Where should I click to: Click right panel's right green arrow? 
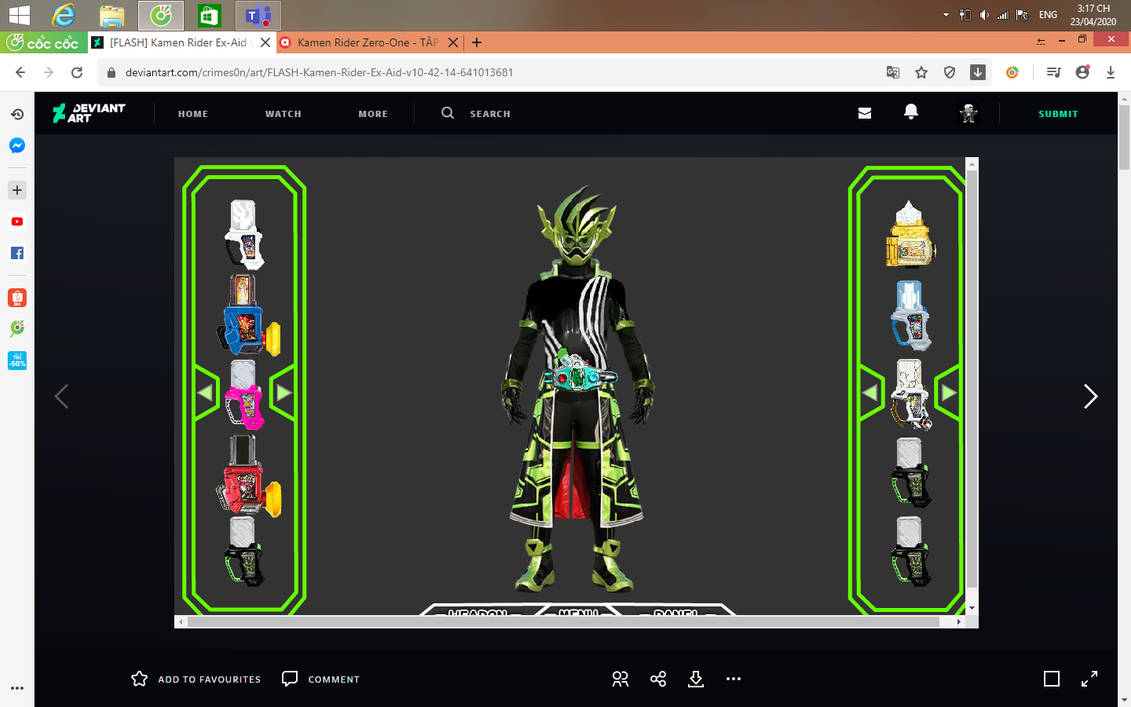(949, 392)
